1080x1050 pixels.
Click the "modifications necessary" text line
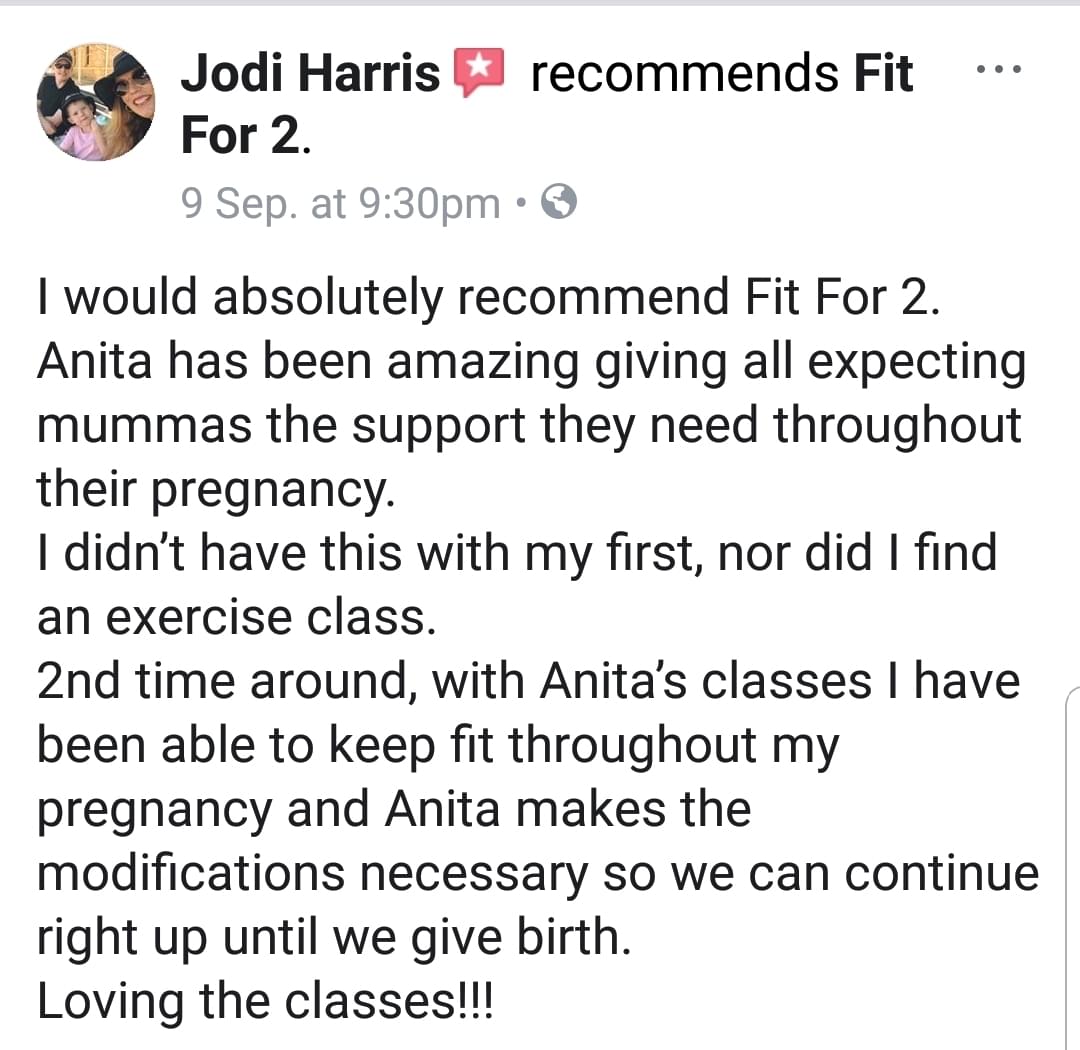(x=538, y=873)
